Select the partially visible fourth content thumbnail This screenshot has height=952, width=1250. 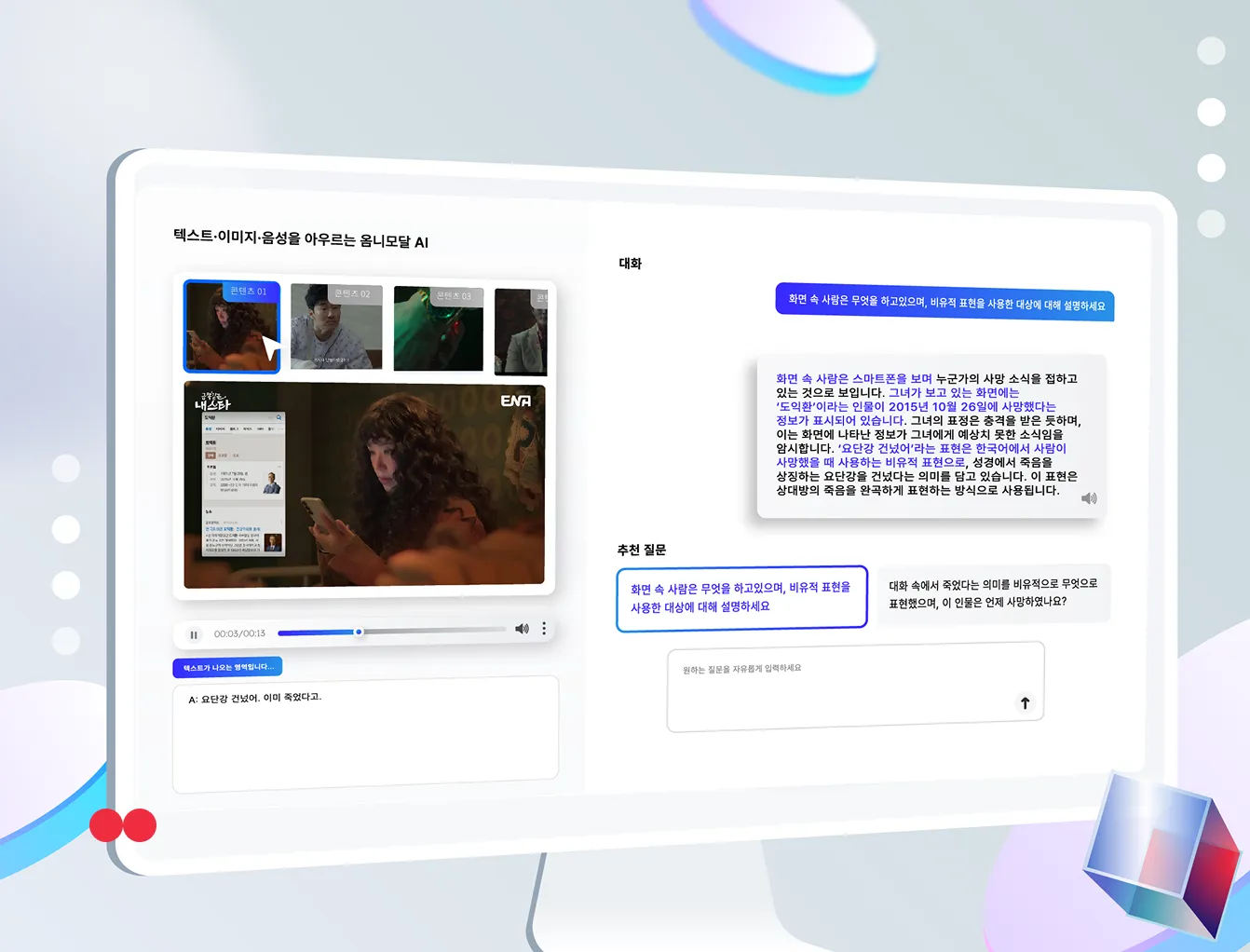521,332
